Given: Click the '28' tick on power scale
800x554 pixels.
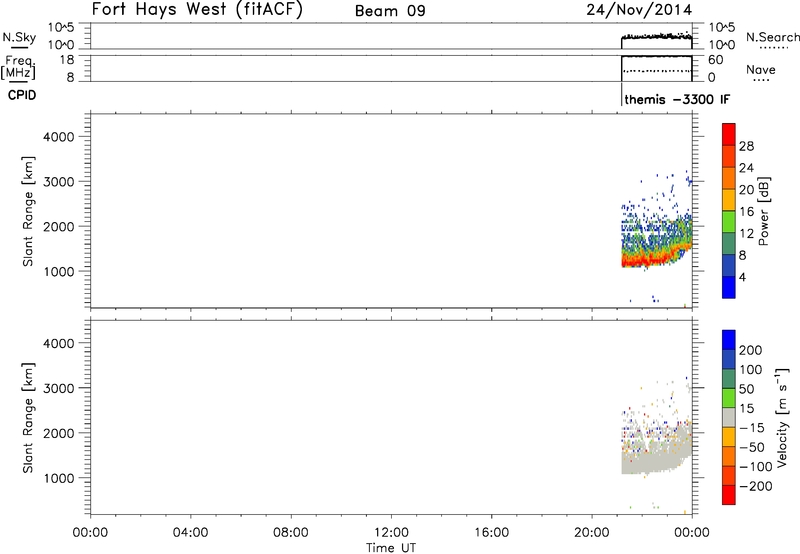Looking at the screenshot, I should (x=746, y=146).
